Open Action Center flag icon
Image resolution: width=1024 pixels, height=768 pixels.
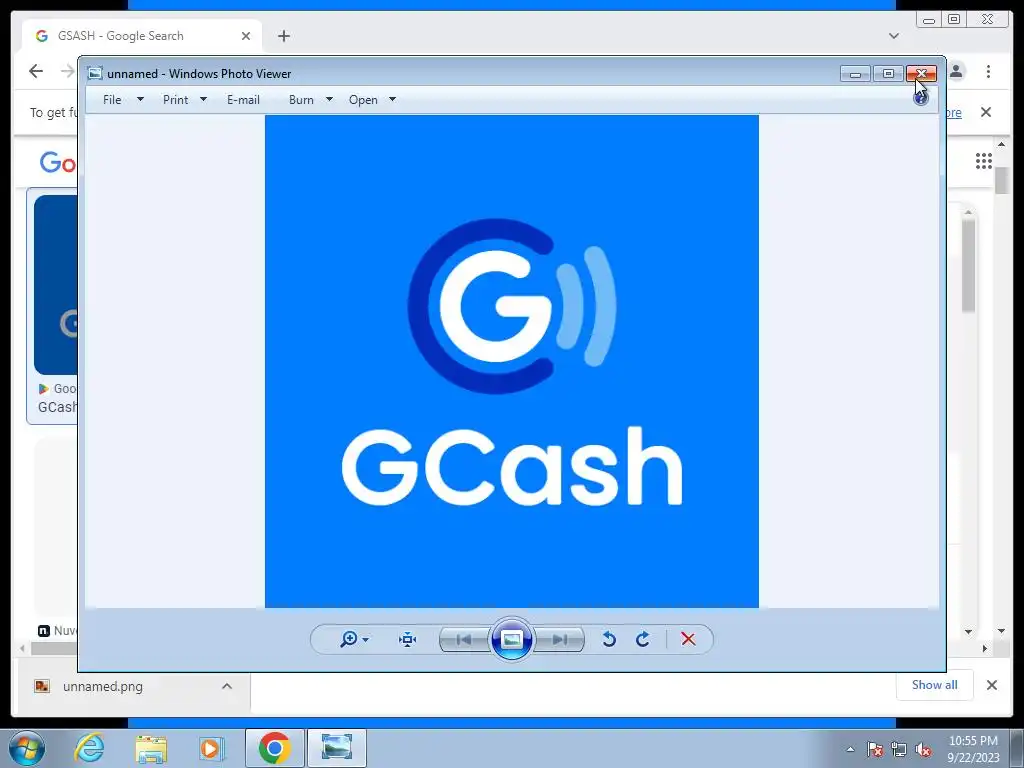click(x=874, y=749)
